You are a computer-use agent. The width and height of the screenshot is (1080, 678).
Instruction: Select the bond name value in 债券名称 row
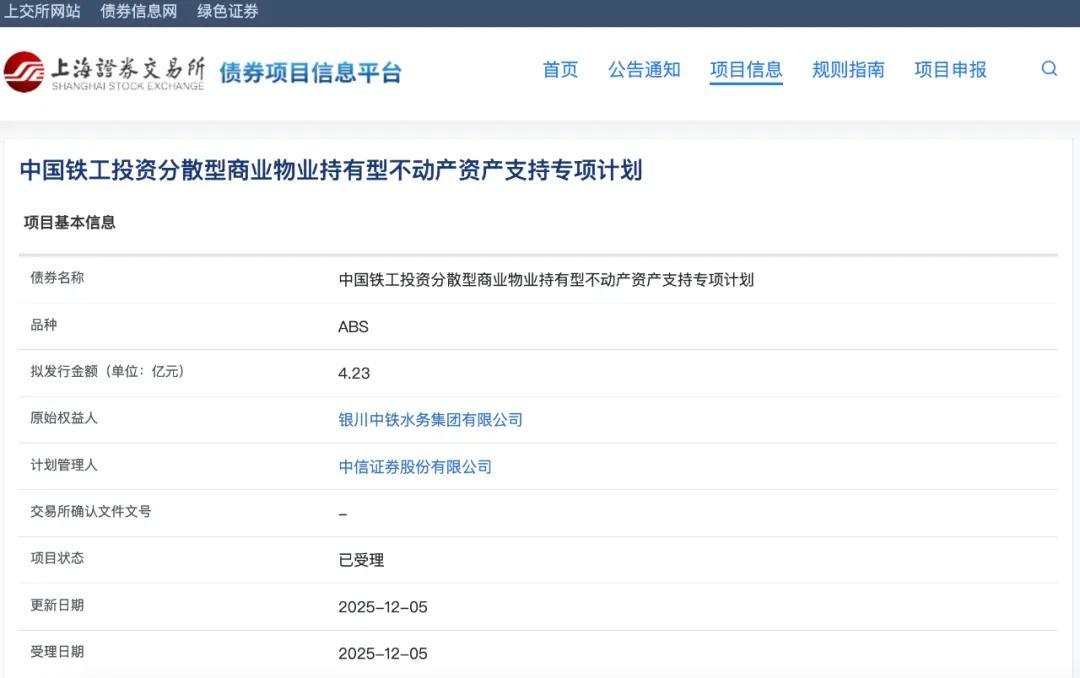[x=546, y=280]
